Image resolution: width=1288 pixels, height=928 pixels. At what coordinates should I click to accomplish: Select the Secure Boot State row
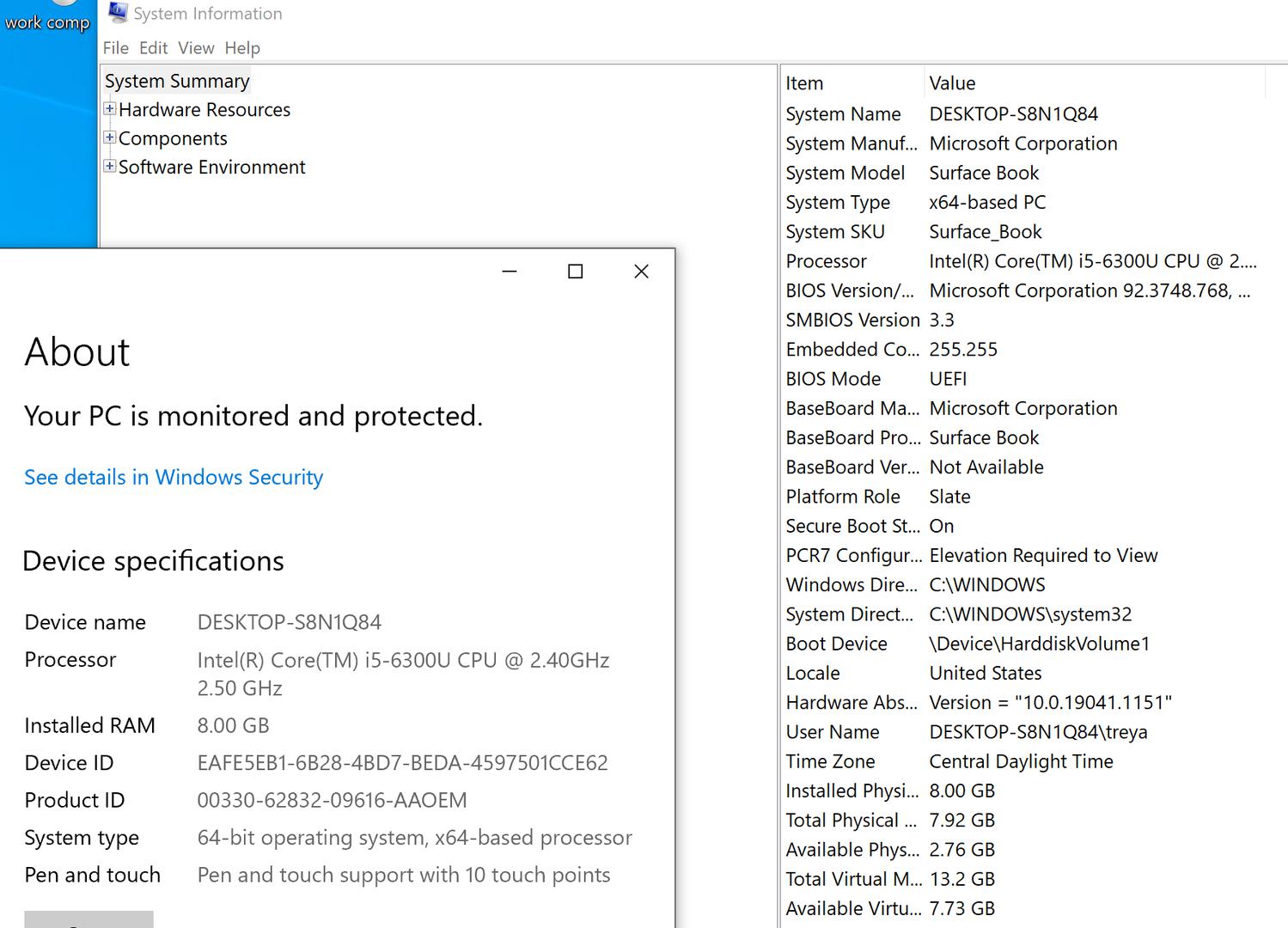(x=851, y=526)
